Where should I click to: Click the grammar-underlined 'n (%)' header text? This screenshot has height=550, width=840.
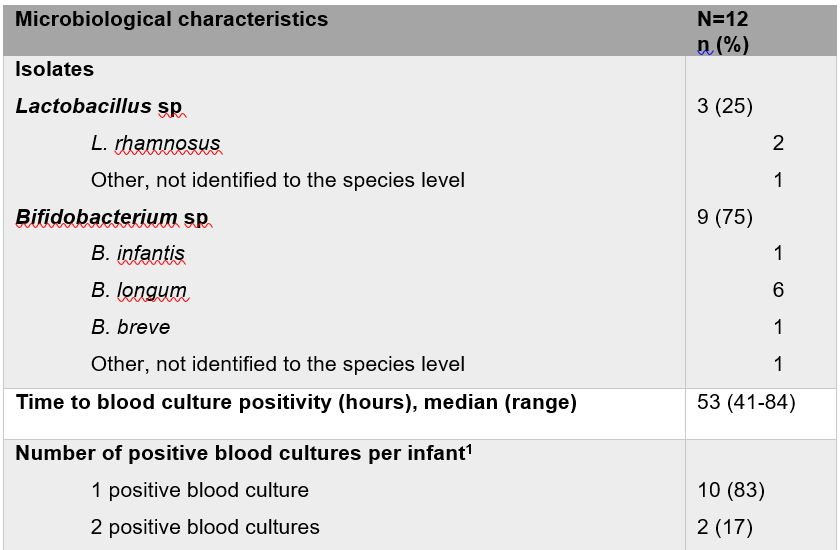[723, 44]
